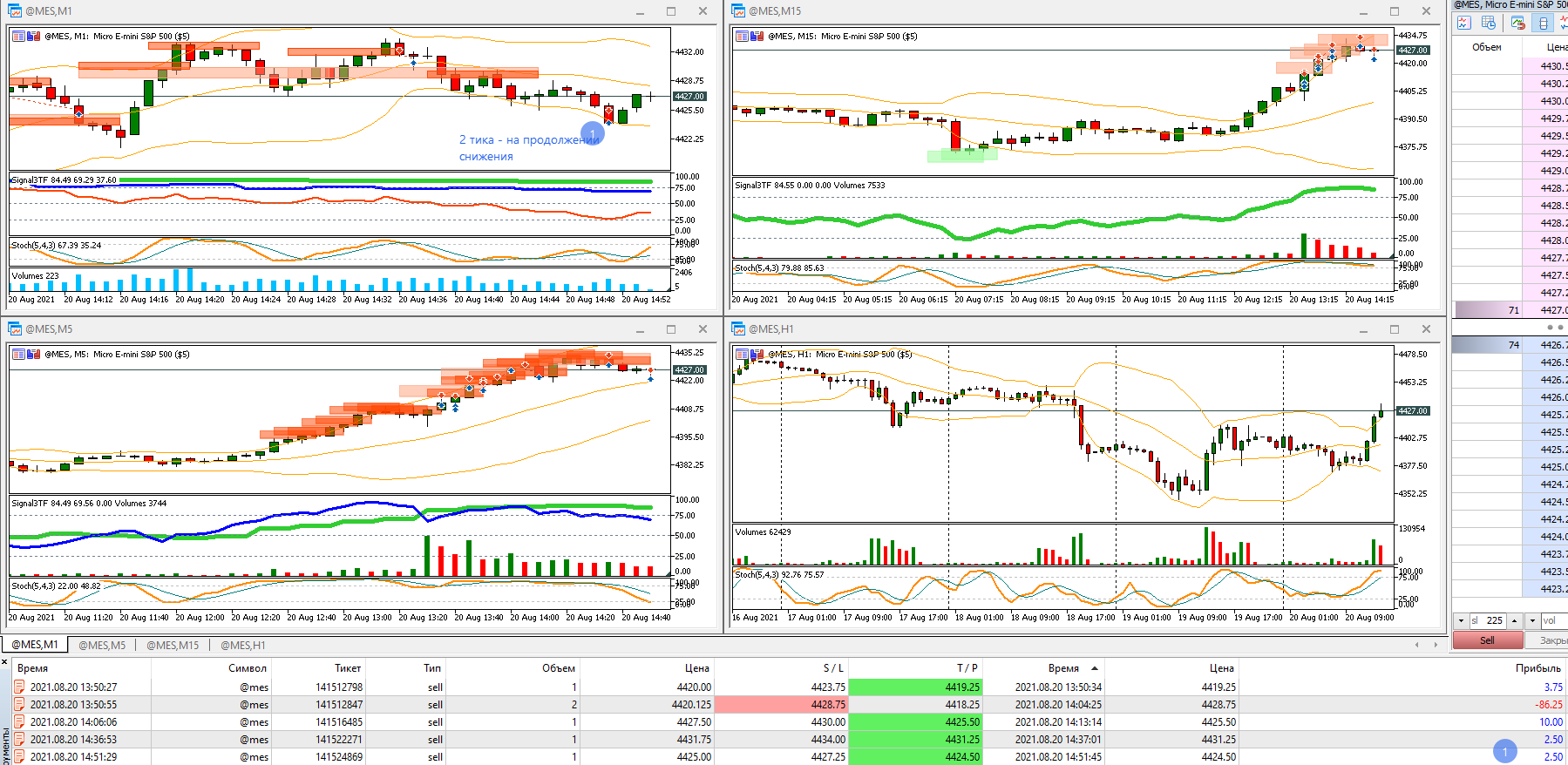The height and width of the screenshot is (765, 1568).
Task: Click the blue circled 1 marker on M1 chart
Action: pos(593,133)
